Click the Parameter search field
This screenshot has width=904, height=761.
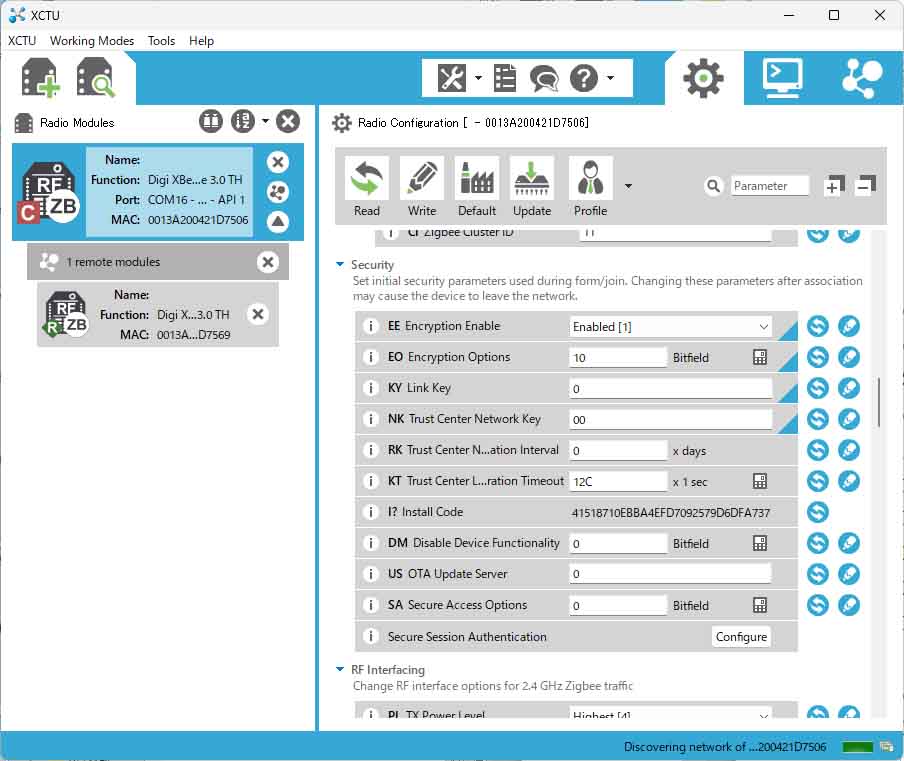point(768,186)
